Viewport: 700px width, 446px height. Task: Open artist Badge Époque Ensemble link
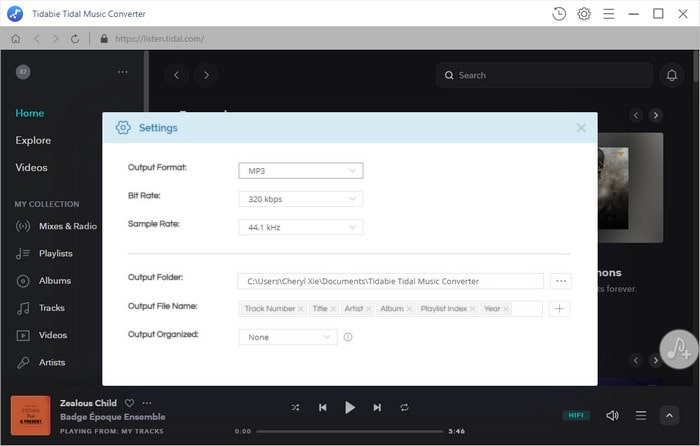point(112,417)
